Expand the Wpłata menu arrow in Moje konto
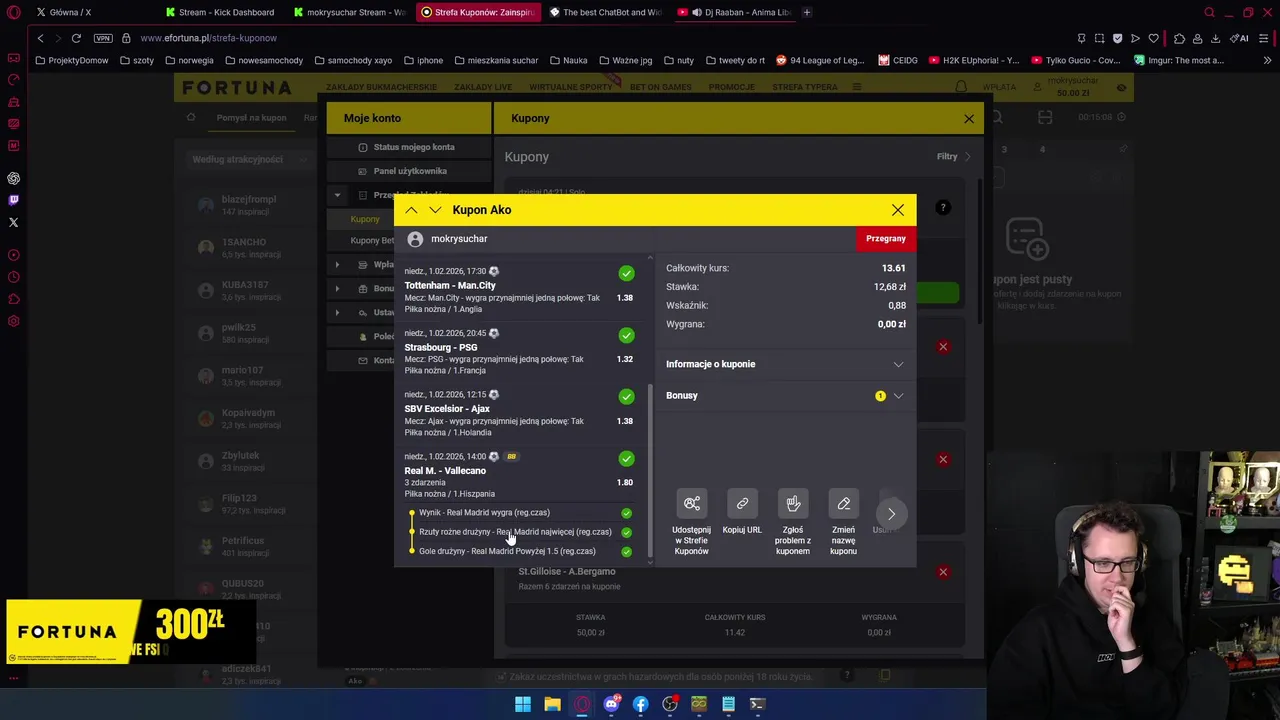 [337, 265]
